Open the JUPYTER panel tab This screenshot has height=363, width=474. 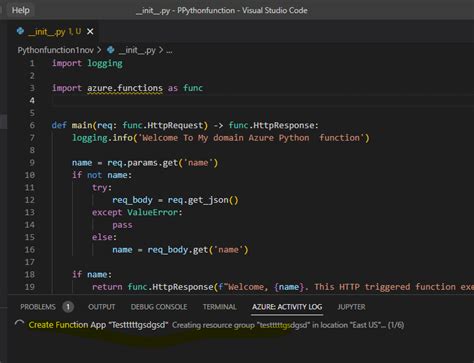pos(351,307)
